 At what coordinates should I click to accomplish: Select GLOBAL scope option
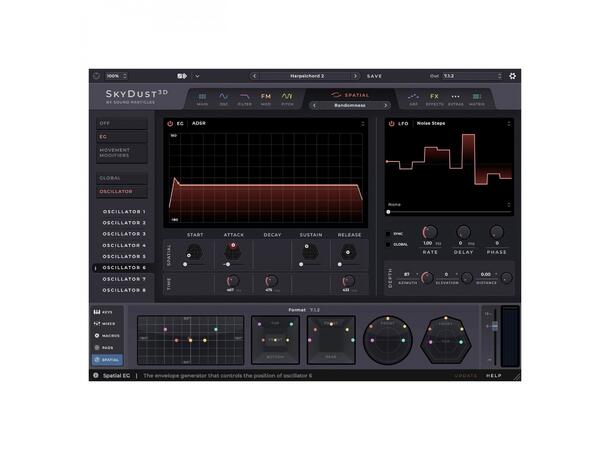122,178
